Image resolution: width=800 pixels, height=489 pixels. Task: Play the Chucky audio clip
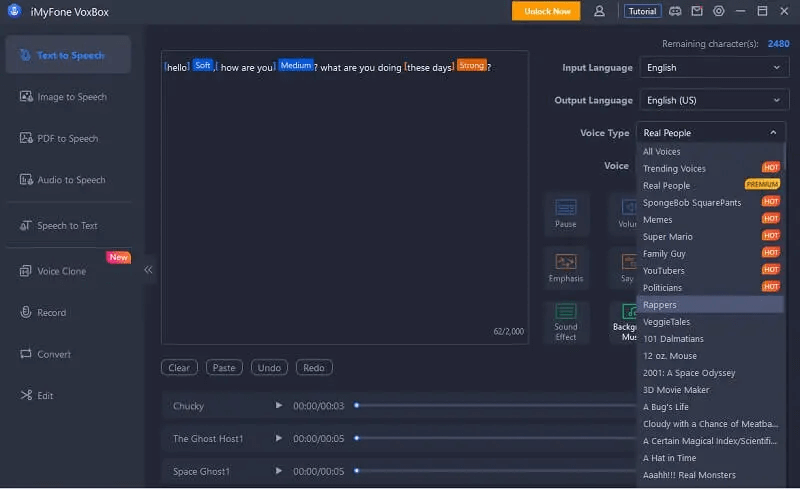(x=279, y=405)
